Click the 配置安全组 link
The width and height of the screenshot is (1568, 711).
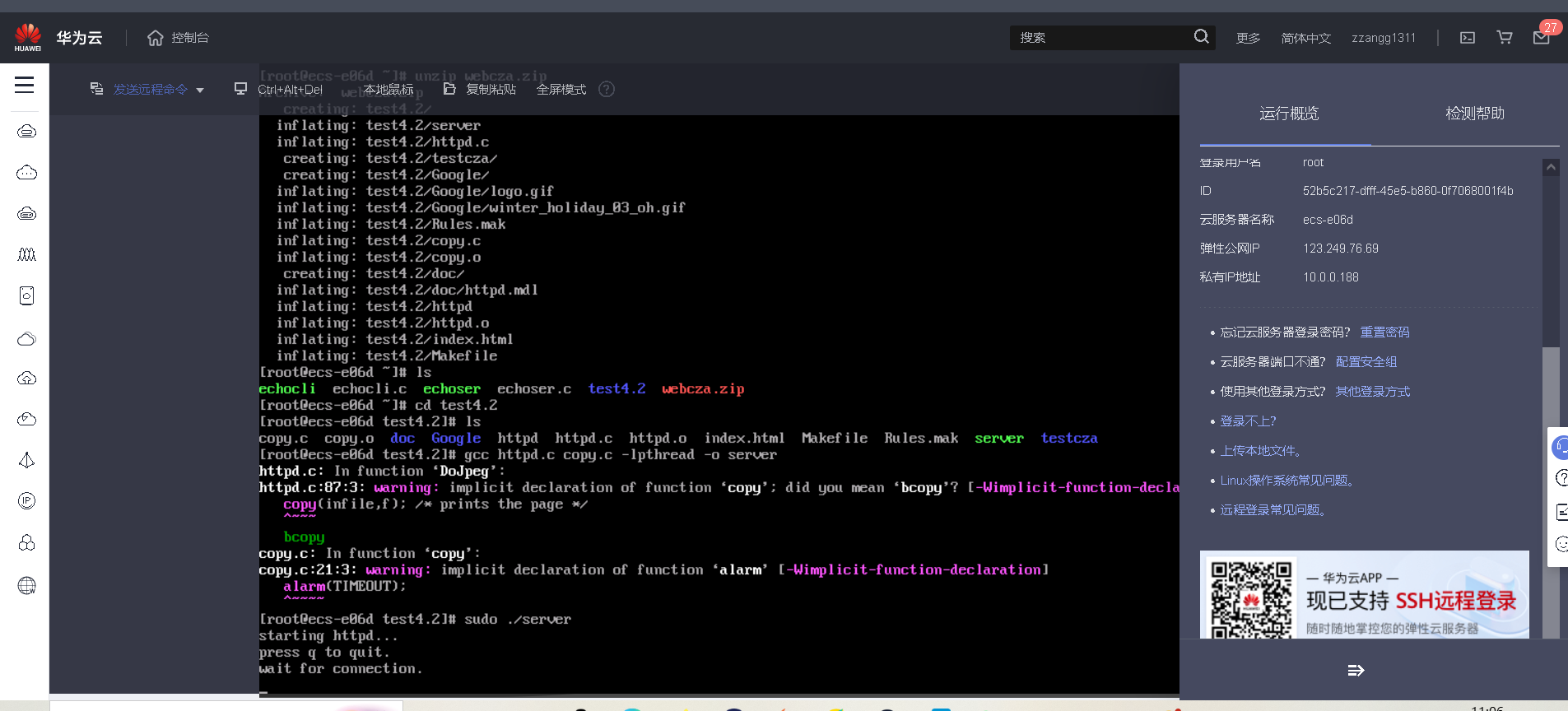click(1366, 362)
